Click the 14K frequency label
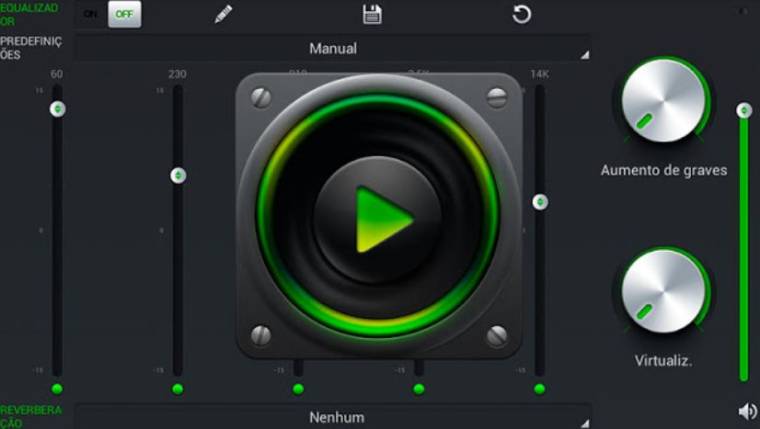The image size is (760, 429). tap(540, 74)
